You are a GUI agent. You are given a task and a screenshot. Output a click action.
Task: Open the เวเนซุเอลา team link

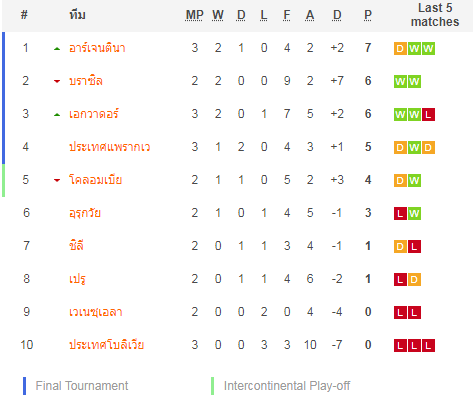point(96,312)
